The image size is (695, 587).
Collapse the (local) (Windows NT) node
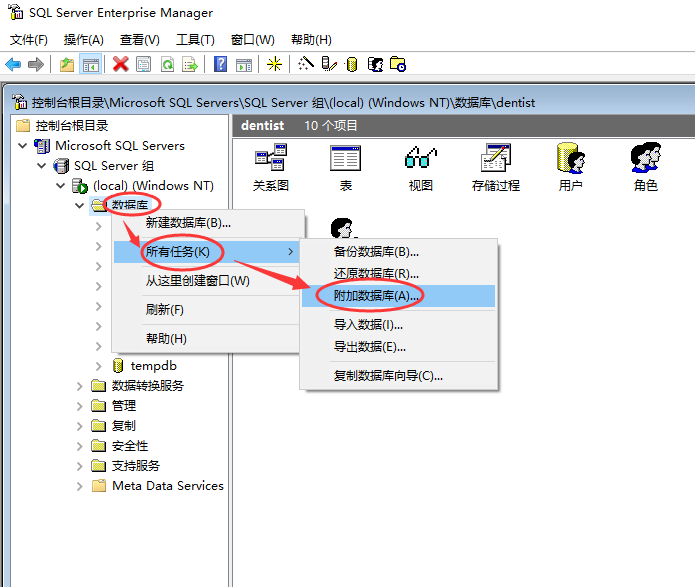(61, 186)
